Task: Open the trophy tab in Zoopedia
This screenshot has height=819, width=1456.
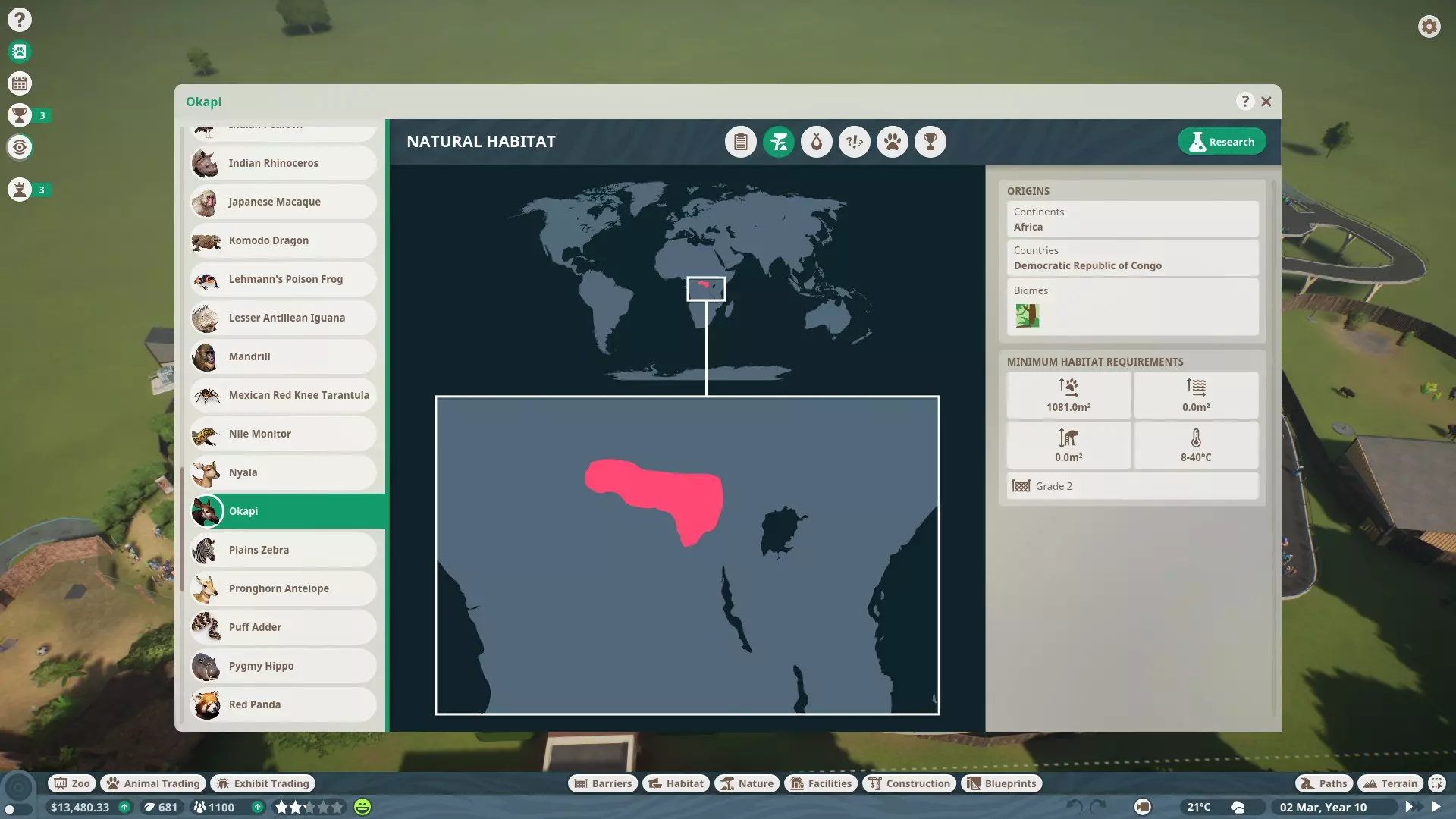Action: [930, 142]
